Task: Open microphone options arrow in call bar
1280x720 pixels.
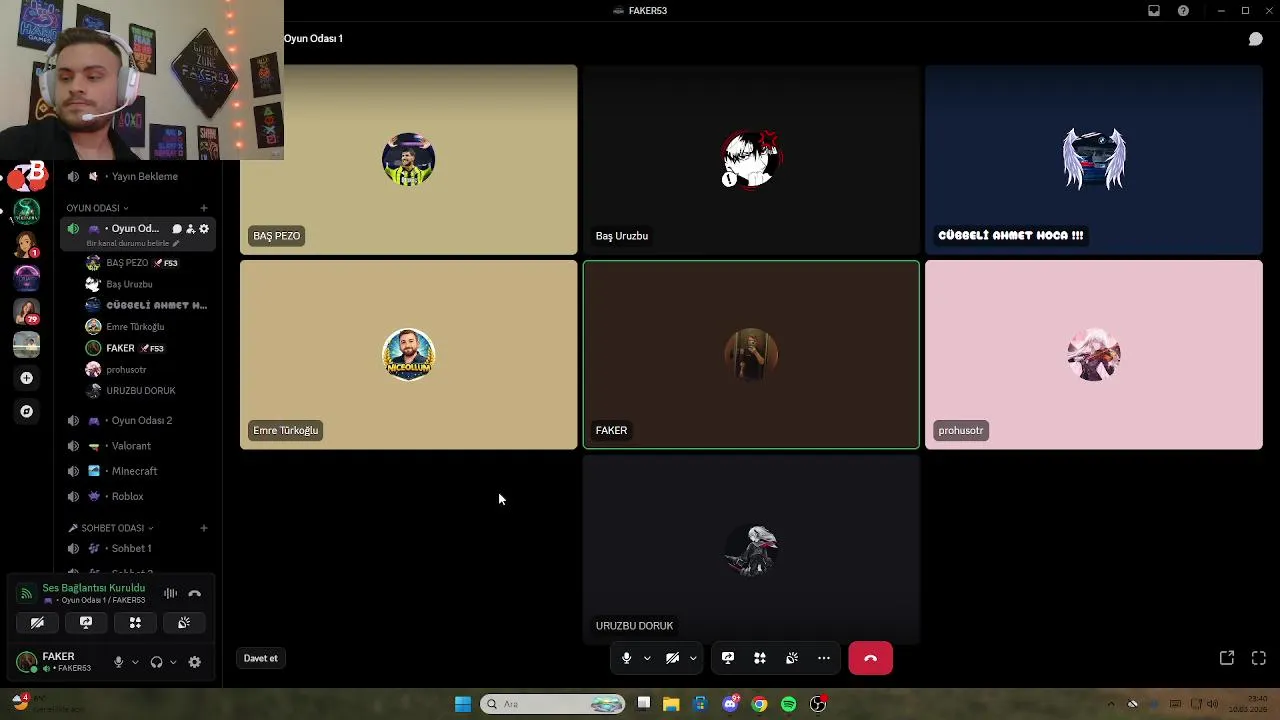Action: [647, 658]
